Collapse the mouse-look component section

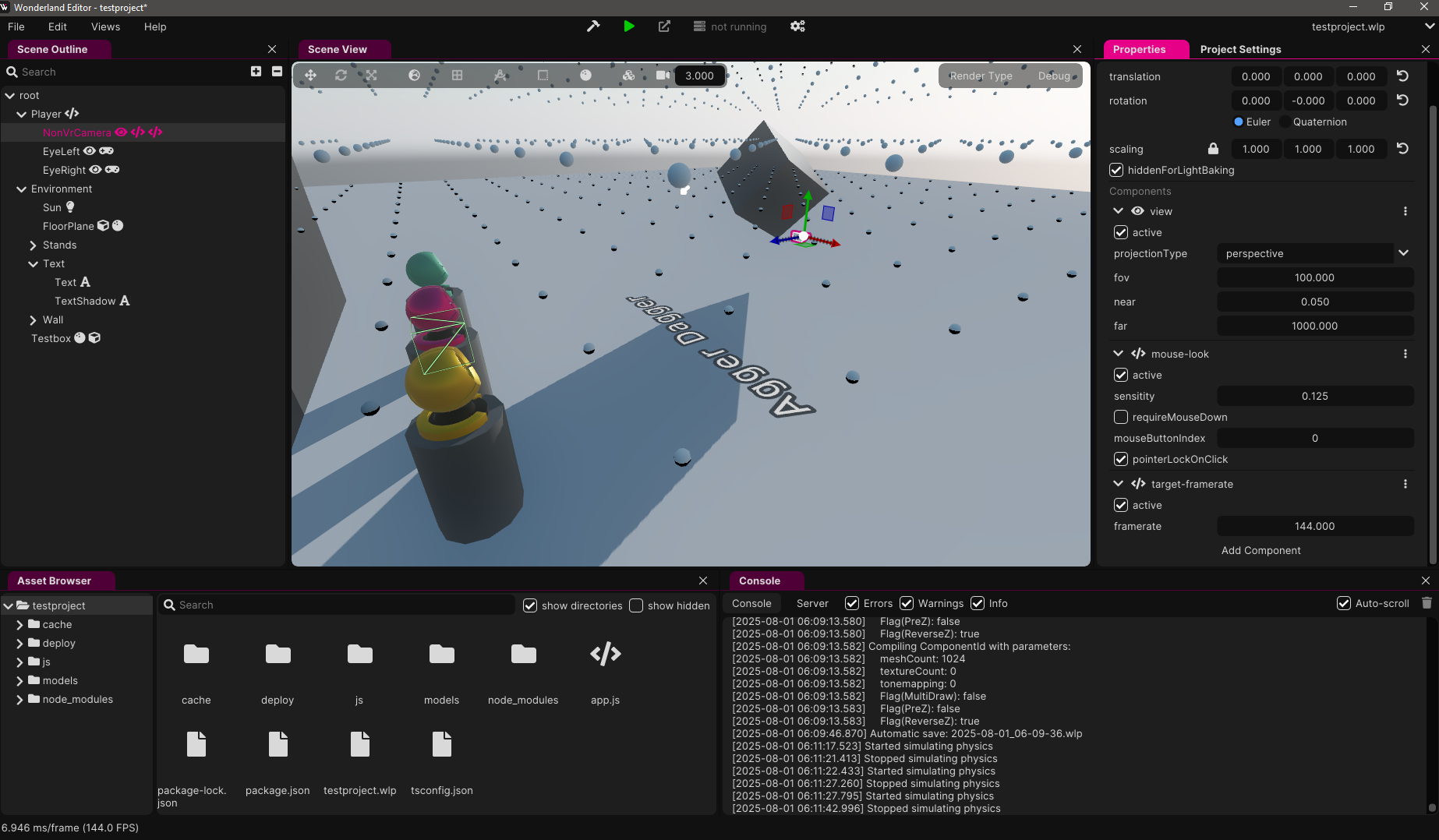tap(1119, 354)
